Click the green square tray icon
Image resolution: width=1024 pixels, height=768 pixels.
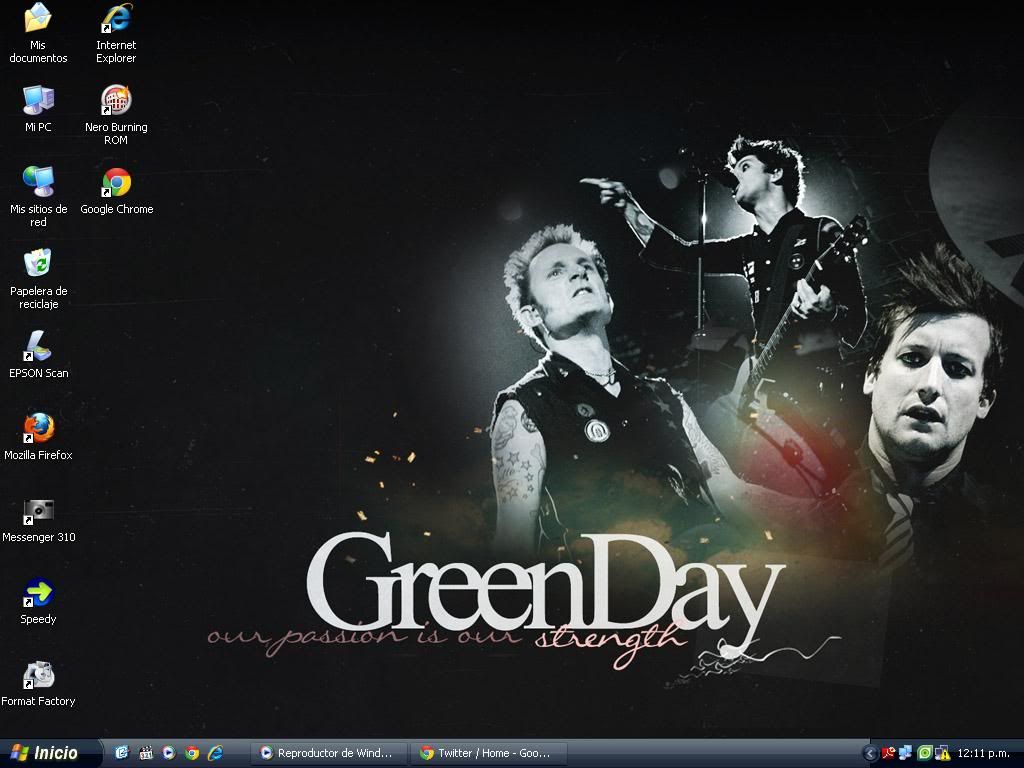click(x=924, y=753)
